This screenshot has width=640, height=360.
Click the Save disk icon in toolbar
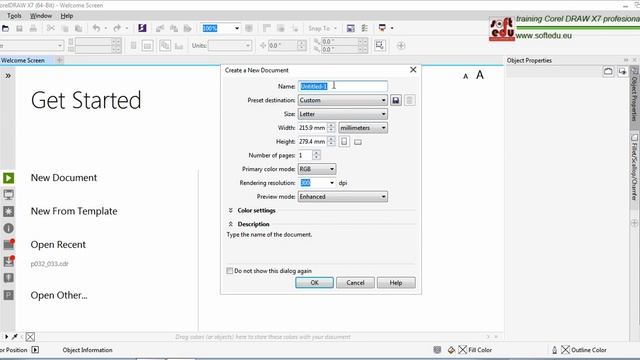click(x=19, y=28)
